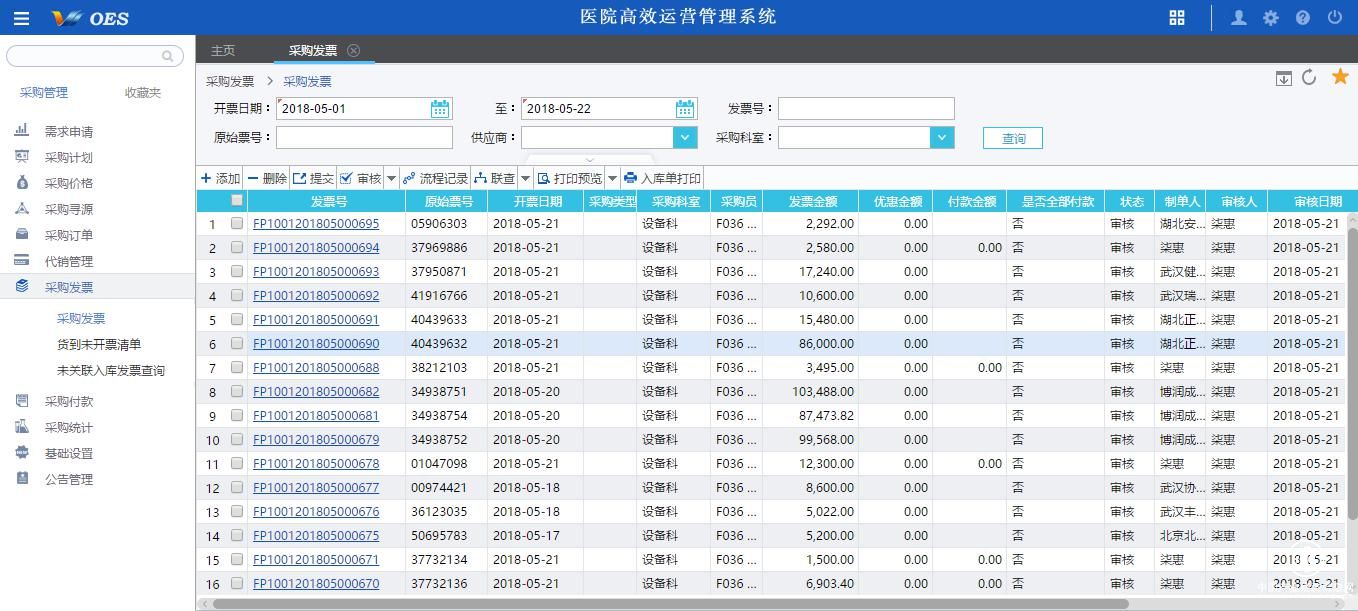Screen dimensions: 1358x611
Task: Select the header checkbox to check all rows
Action: click(237, 200)
